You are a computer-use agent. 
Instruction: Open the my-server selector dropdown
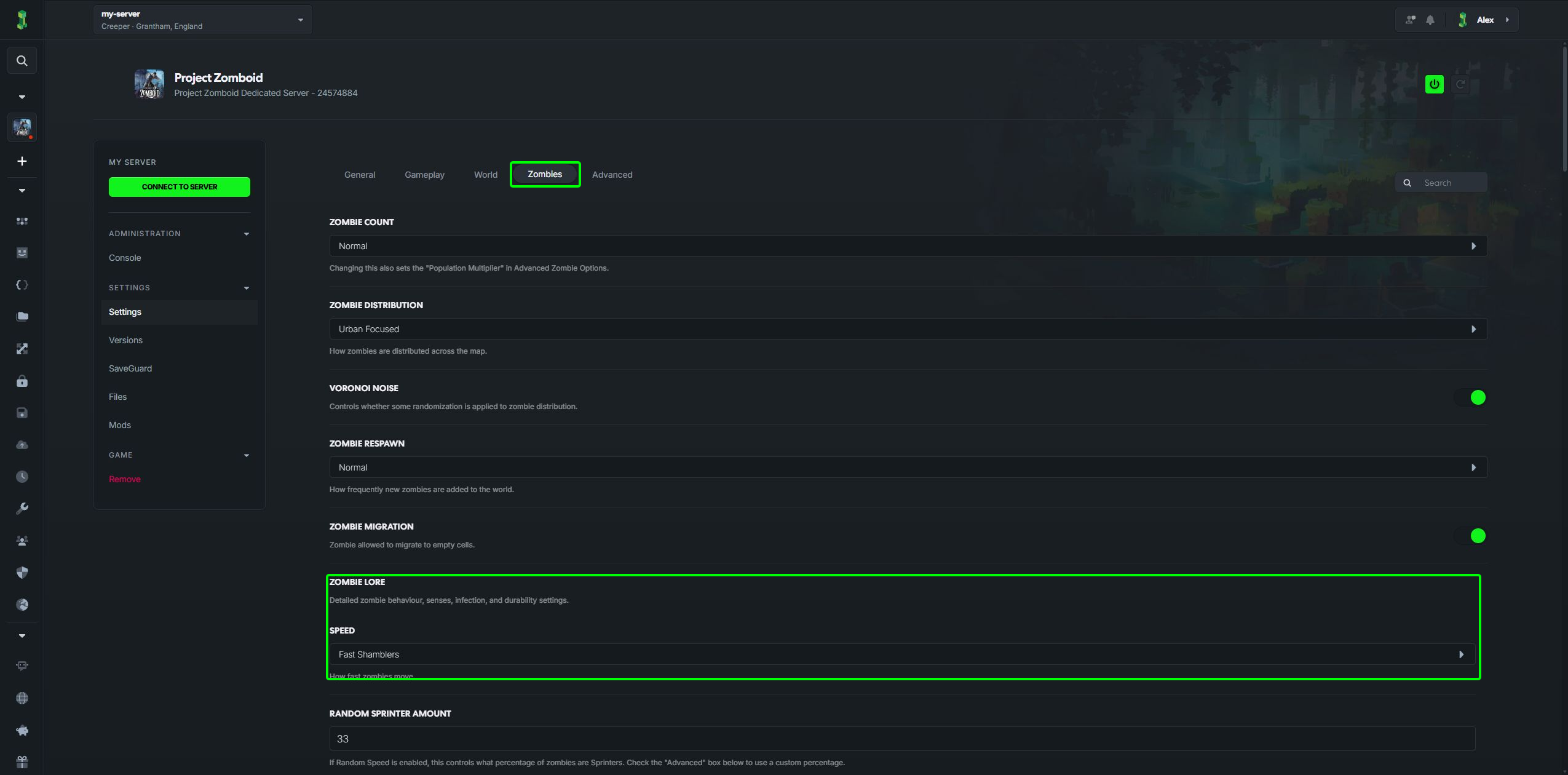(203, 20)
